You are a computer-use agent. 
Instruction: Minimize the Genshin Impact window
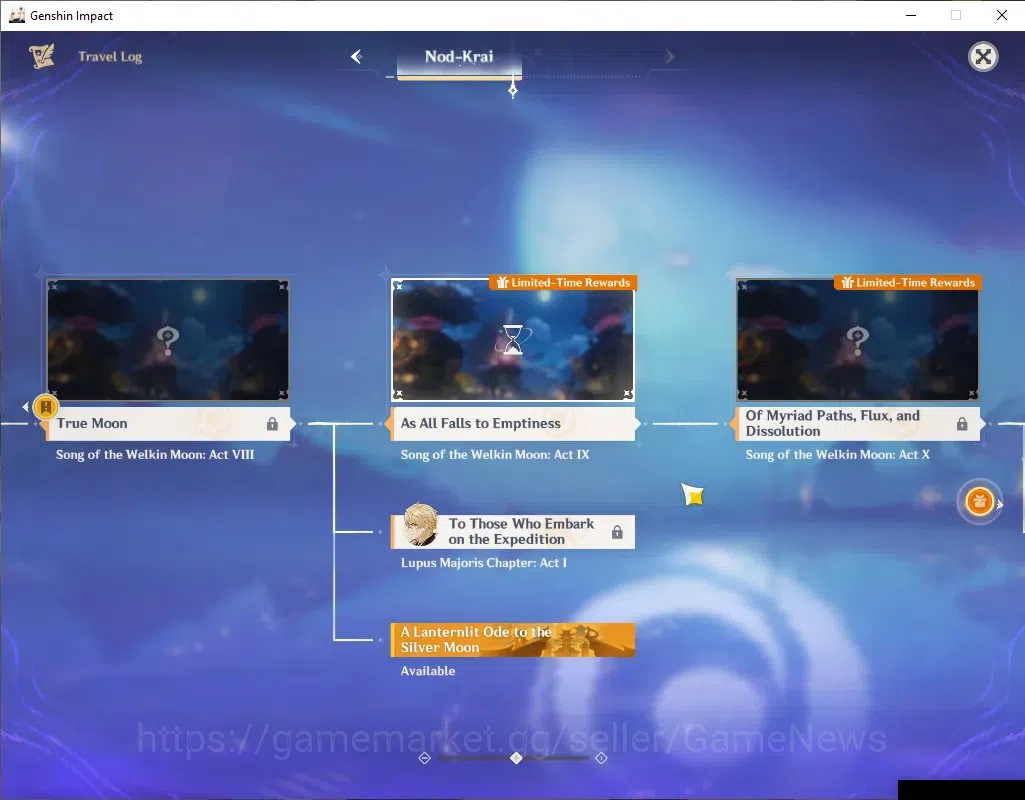click(911, 15)
